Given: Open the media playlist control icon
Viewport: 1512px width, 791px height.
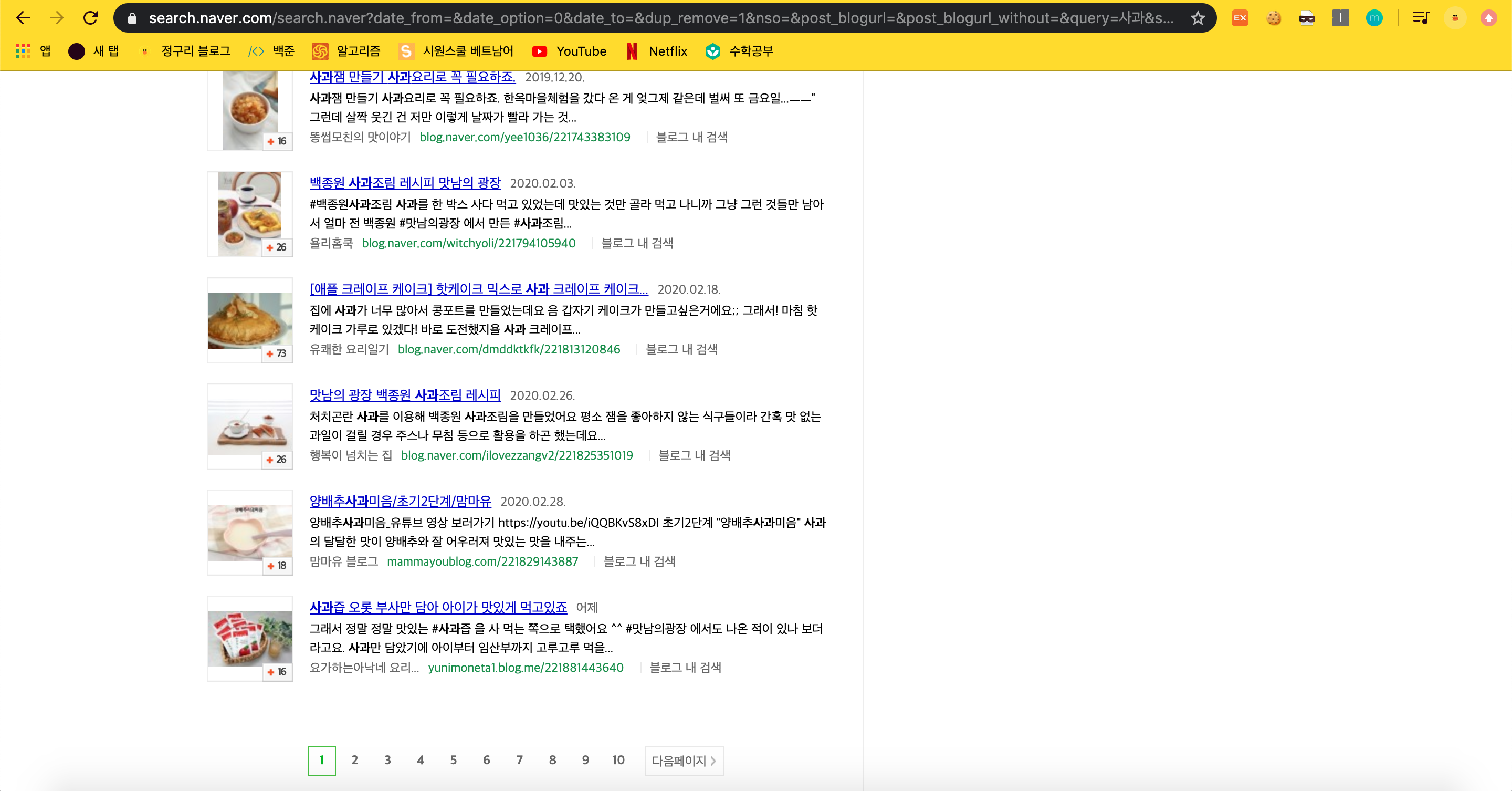Looking at the screenshot, I should (1421, 18).
